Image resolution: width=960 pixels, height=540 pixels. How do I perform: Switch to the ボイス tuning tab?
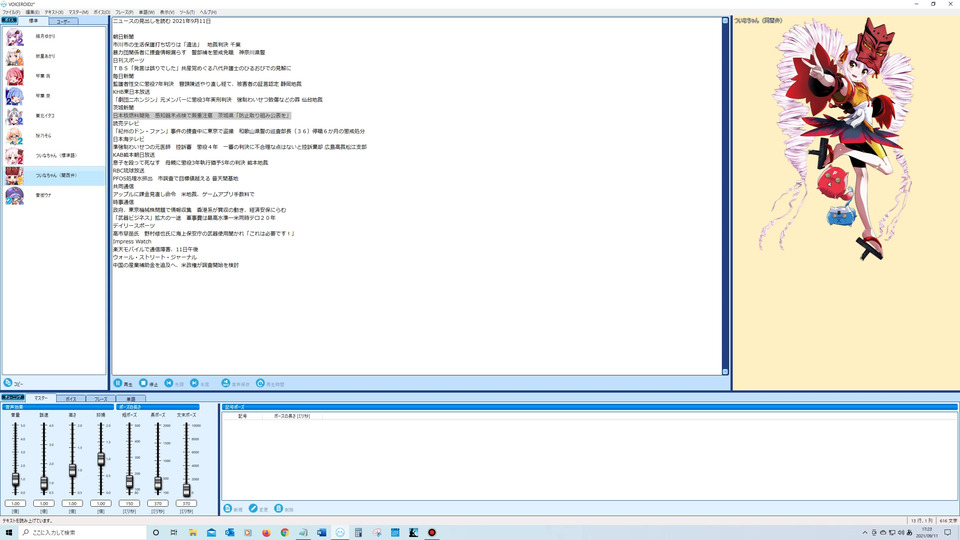tap(71, 399)
